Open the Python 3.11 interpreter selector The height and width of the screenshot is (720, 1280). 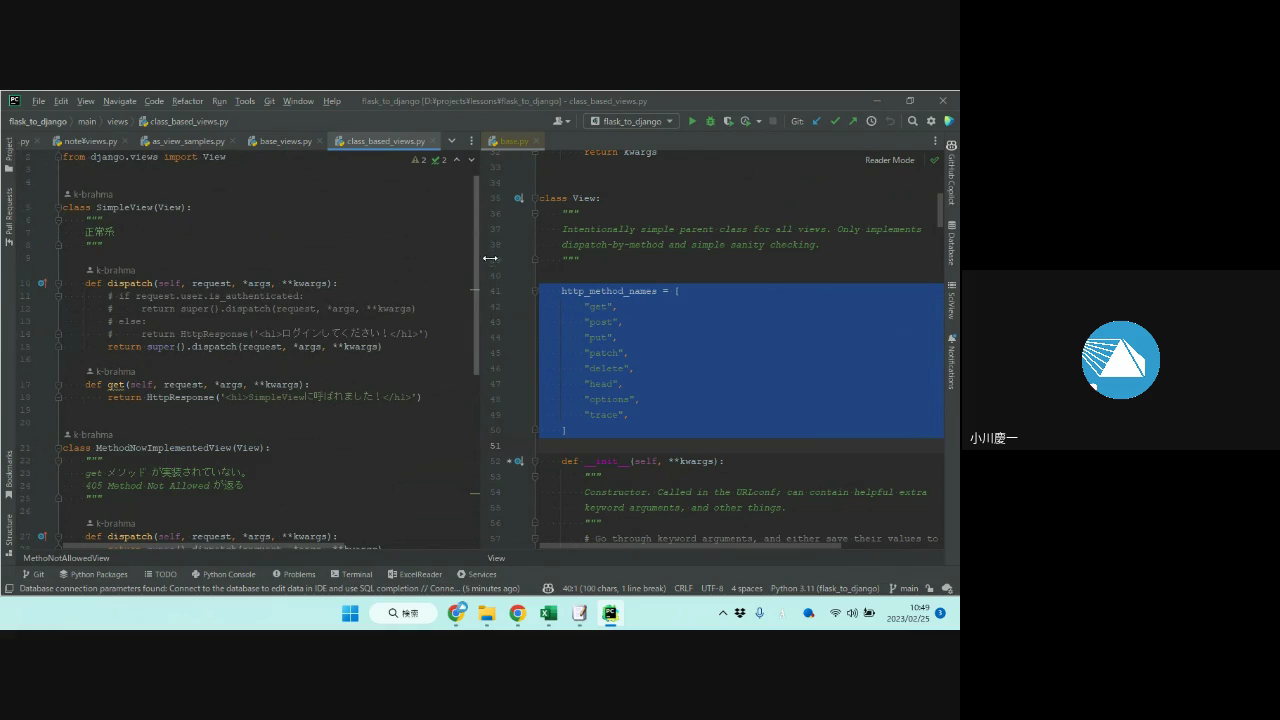pyautogui.click(x=824, y=588)
